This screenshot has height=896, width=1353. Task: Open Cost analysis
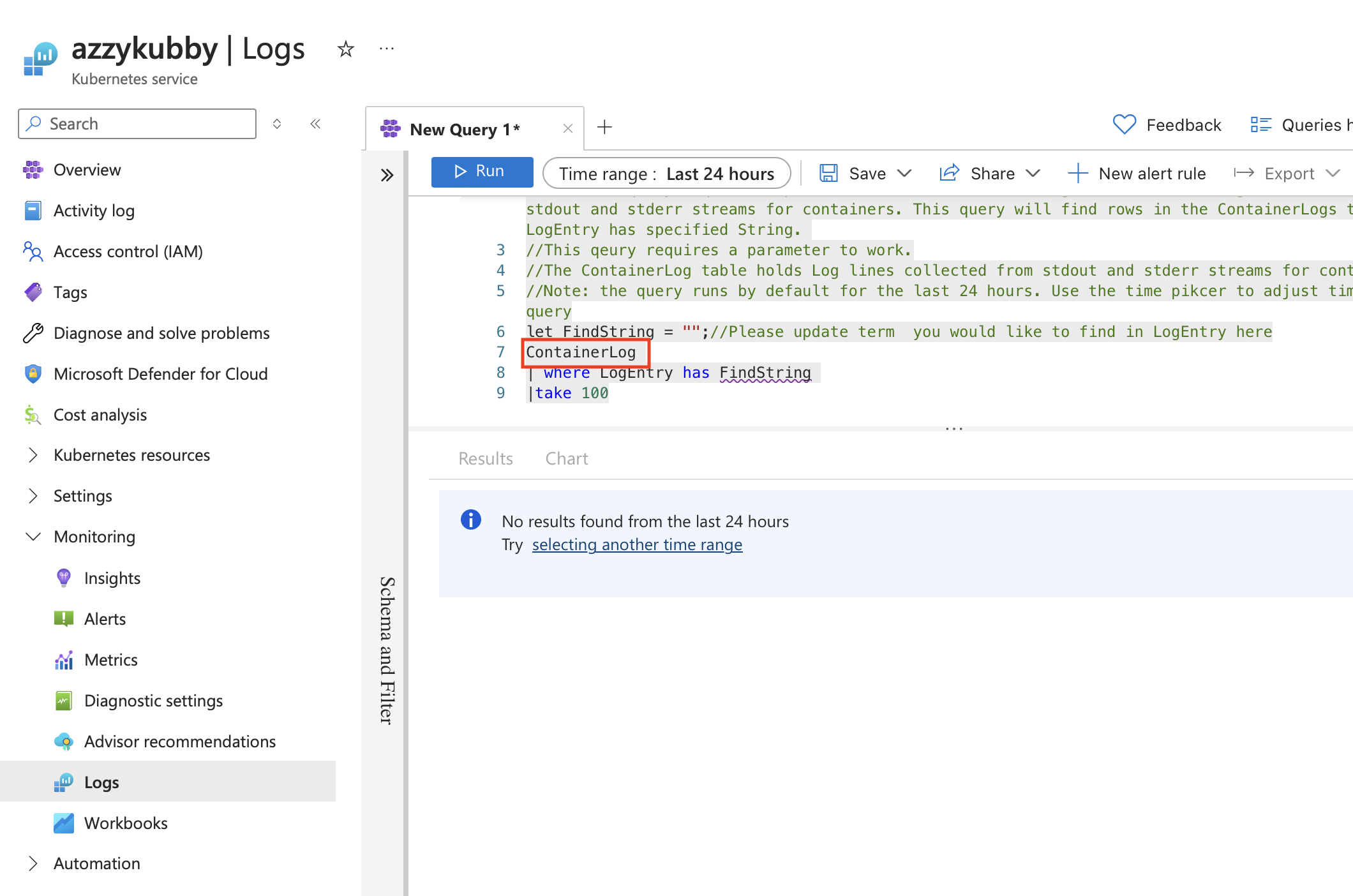pyautogui.click(x=100, y=415)
